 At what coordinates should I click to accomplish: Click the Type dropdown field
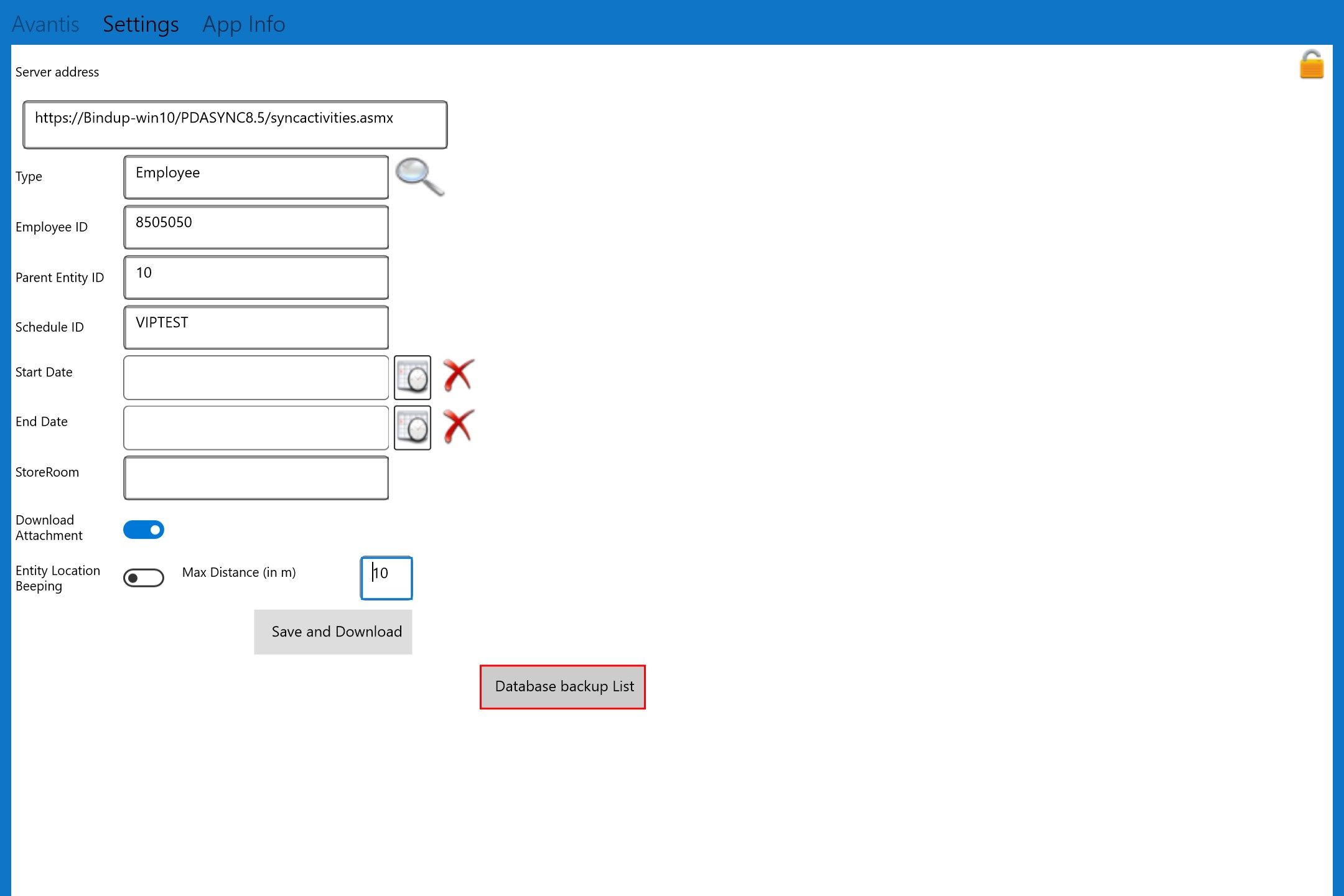pyautogui.click(x=255, y=176)
